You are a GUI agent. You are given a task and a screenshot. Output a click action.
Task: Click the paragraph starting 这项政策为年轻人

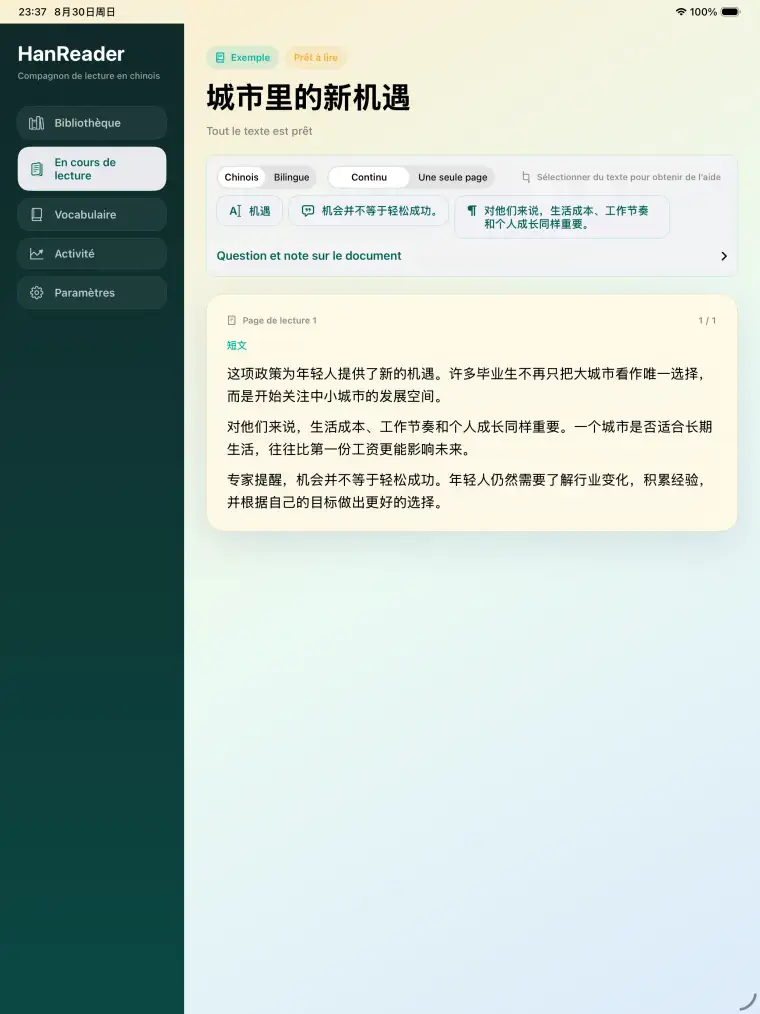click(x=467, y=385)
